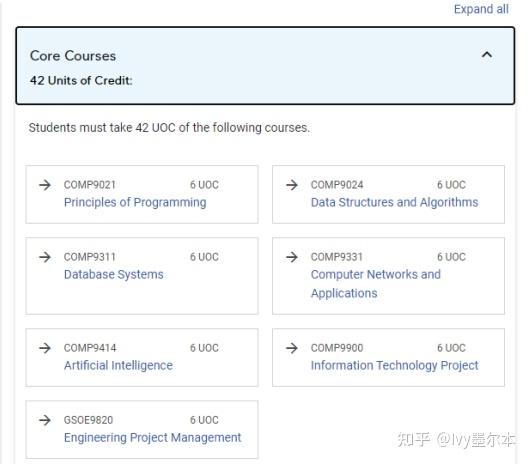The width and height of the screenshot is (529, 464).
Task: Open the Artificial Intelligence course link
Action: [118, 365]
